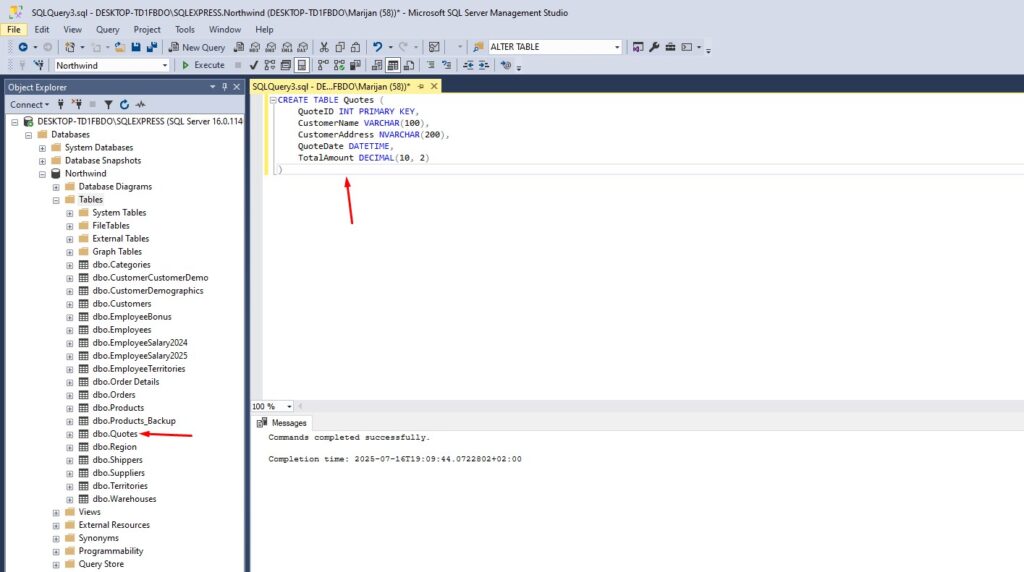Screen dimensions: 1024x572
Task: Open the Connect dropdown in Object Explorer
Action: pos(29,104)
